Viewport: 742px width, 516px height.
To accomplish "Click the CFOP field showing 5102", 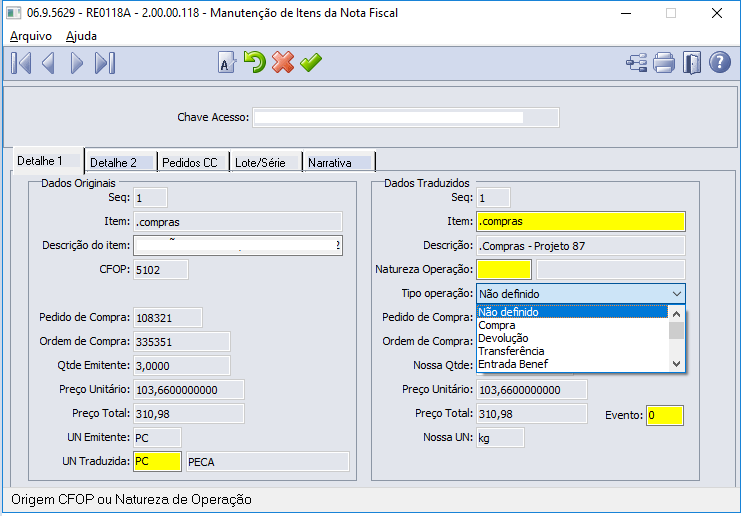I will [161, 270].
